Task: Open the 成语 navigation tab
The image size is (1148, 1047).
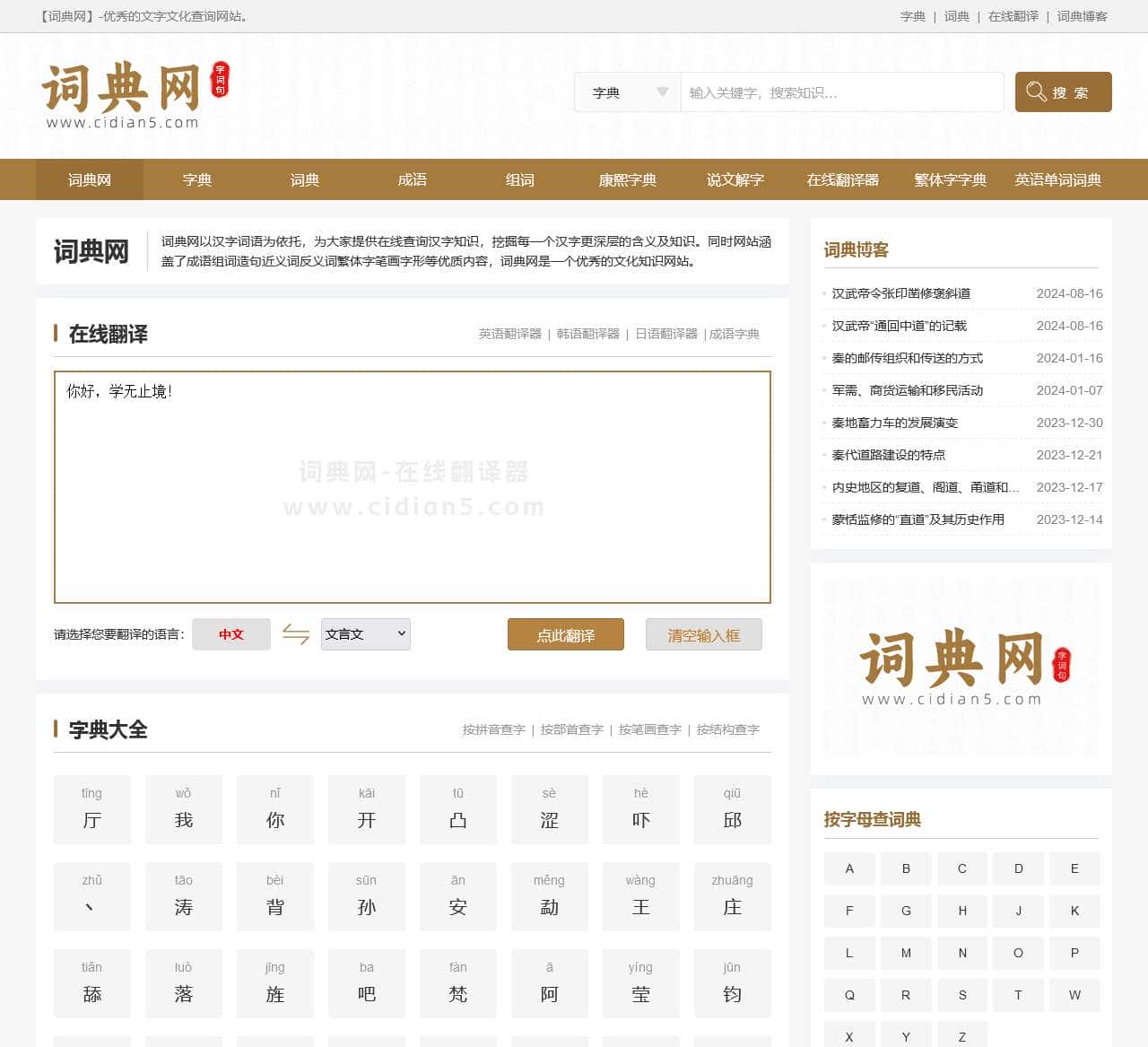Action: [x=413, y=179]
